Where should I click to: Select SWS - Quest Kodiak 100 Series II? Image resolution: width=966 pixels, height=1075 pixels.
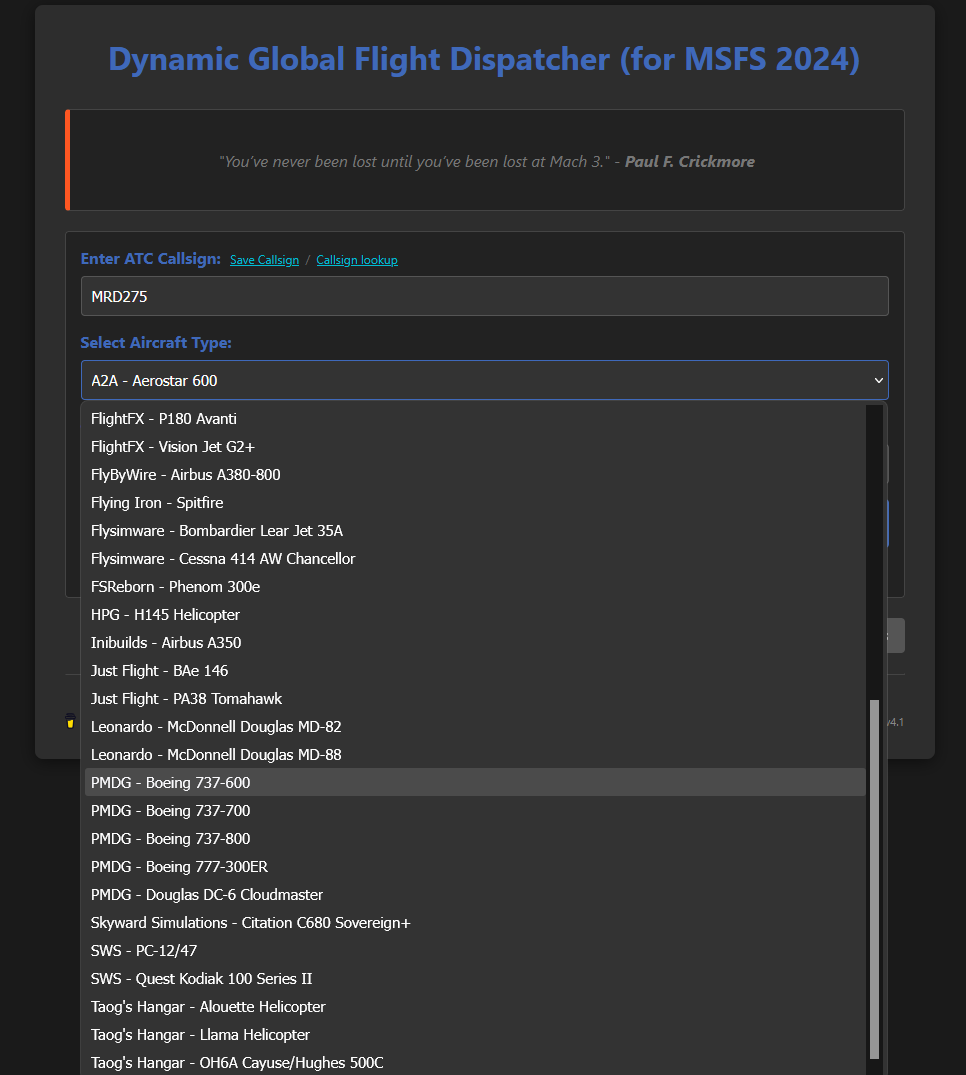[475, 979]
